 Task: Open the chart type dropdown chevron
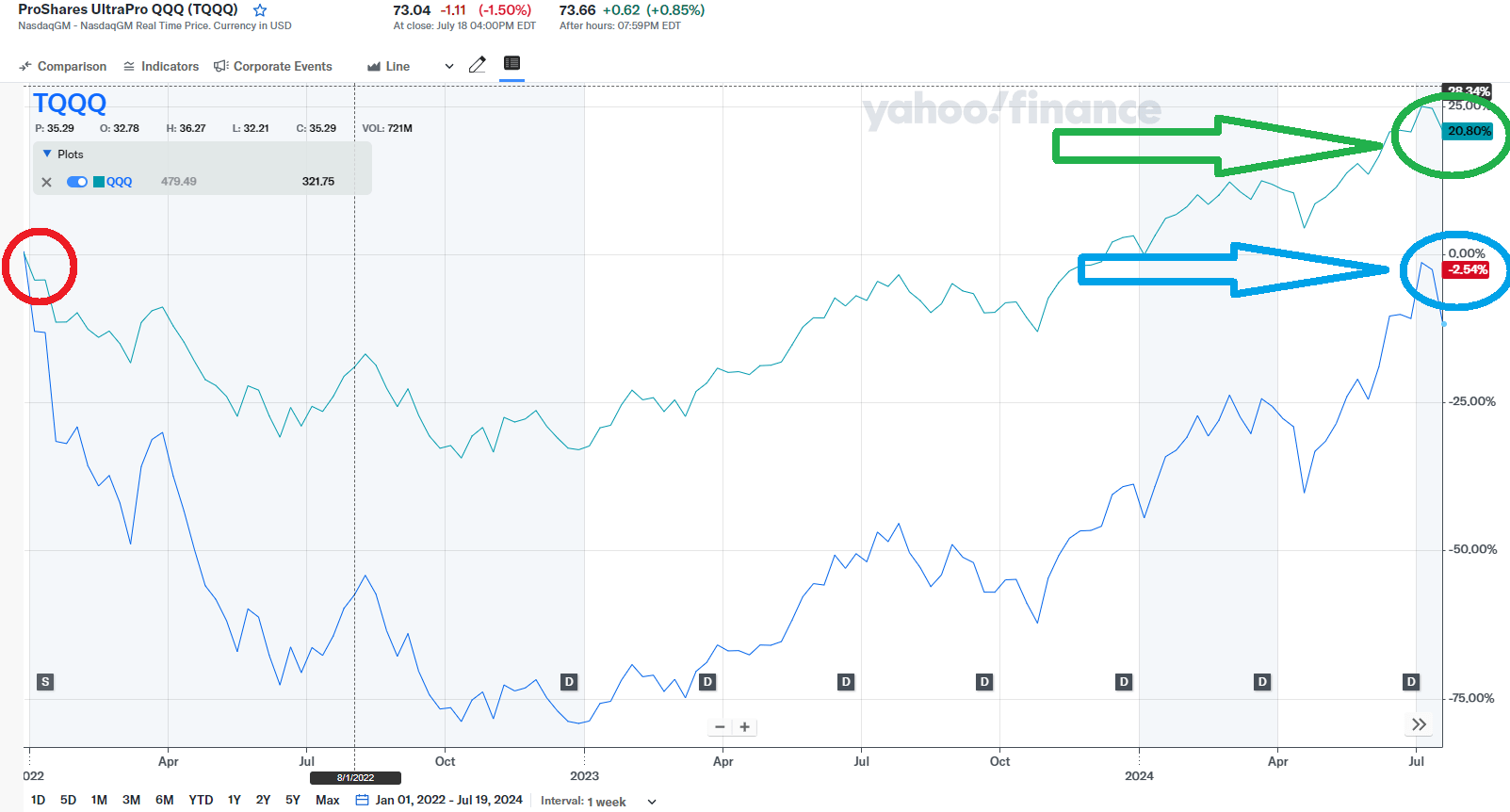tap(448, 66)
